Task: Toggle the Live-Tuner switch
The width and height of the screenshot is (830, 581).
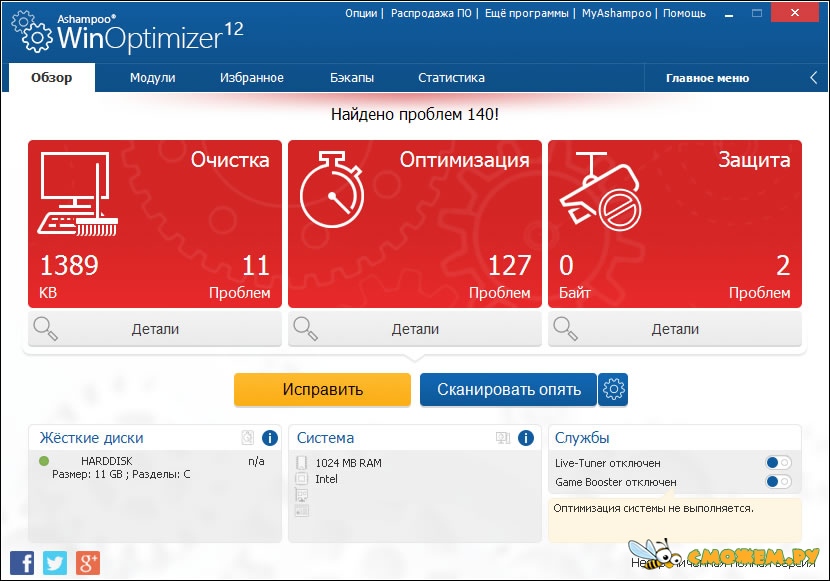Action: pos(778,462)
